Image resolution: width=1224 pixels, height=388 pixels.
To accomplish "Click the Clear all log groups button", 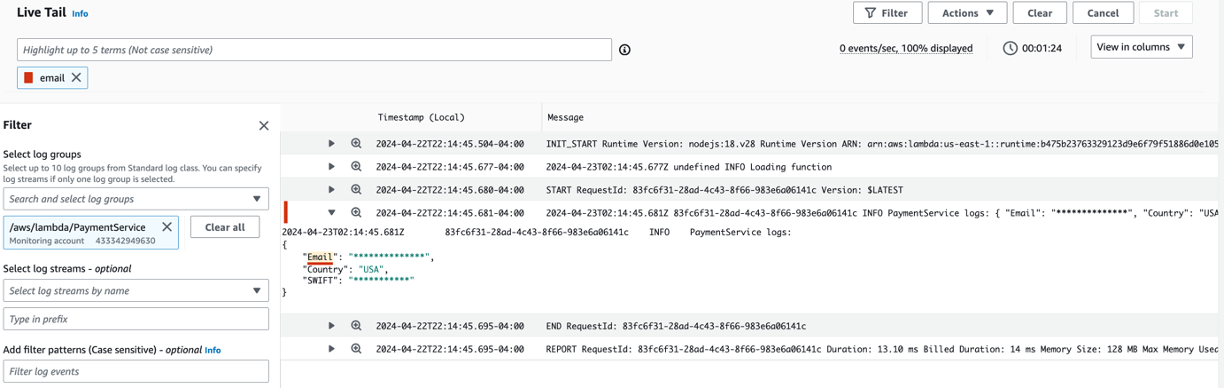I will pyautogui.click(x=225, y=227).
